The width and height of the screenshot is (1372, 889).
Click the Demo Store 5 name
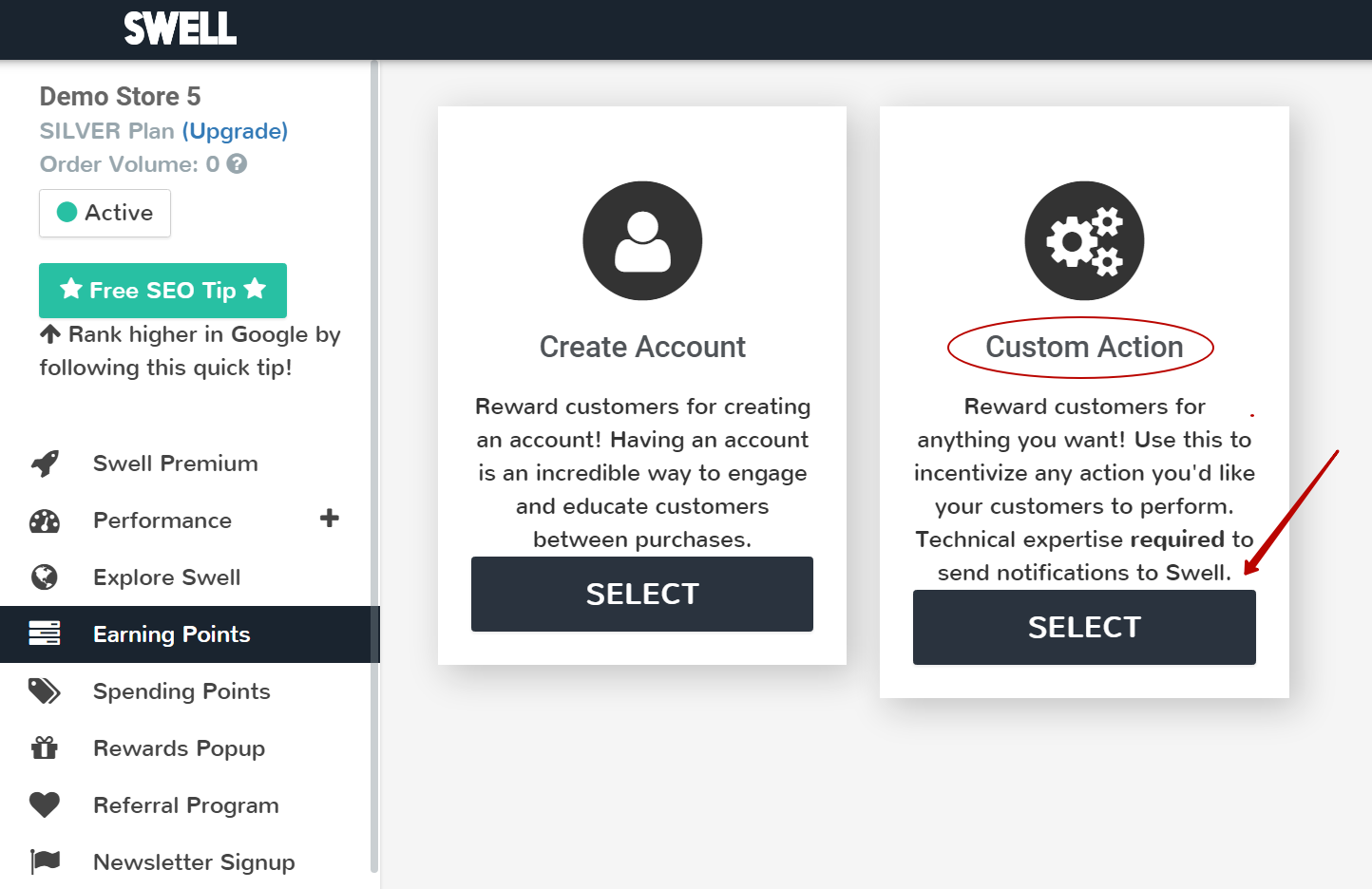pyautogui.click(x=121, y=96)
